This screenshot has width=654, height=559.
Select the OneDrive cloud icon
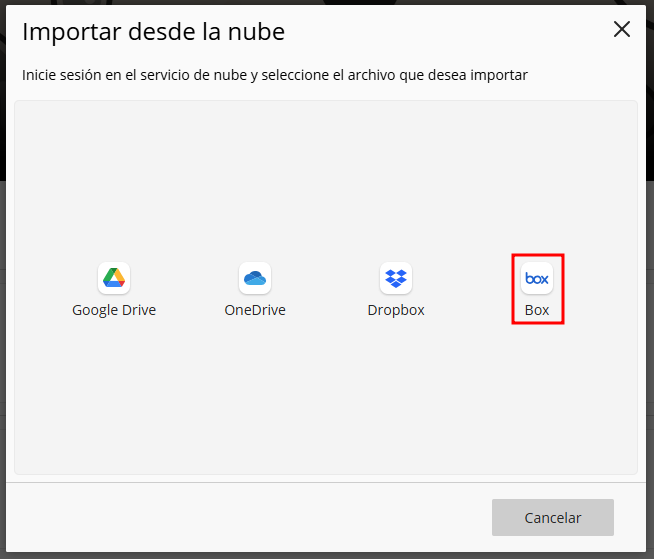coord(255,278)
